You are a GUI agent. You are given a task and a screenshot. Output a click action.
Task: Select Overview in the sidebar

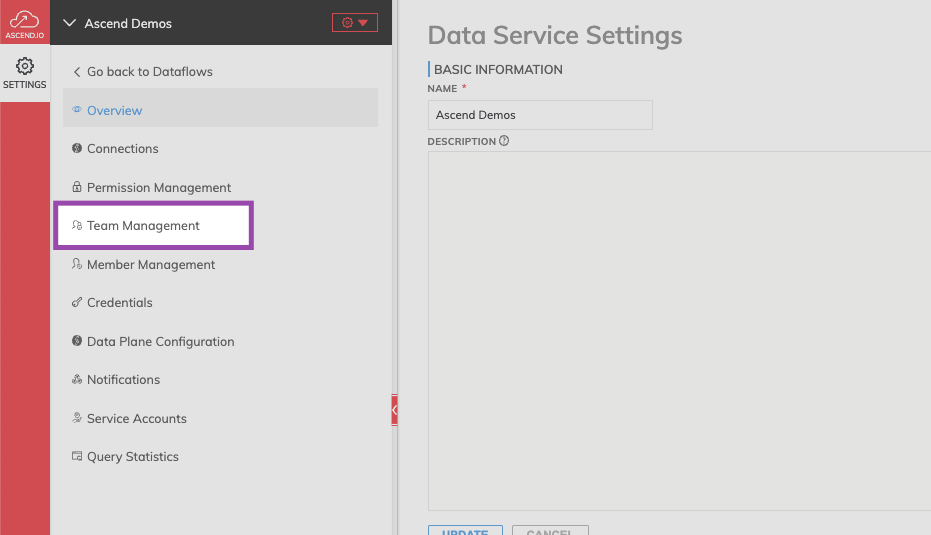coord(220,107)
